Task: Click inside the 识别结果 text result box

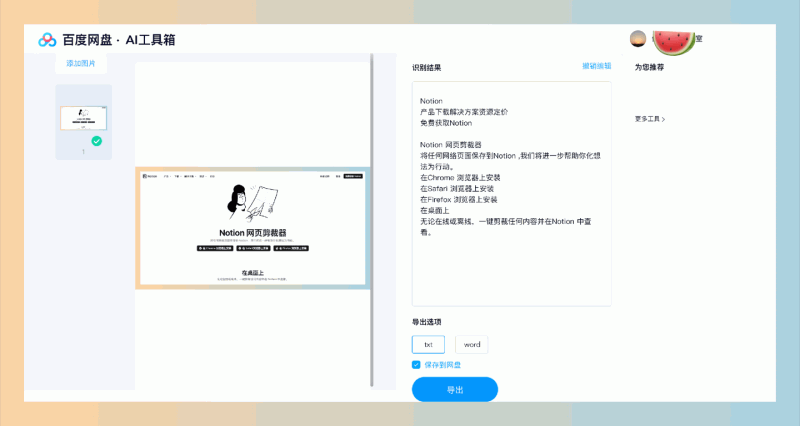Action: [x=511, y=194]
